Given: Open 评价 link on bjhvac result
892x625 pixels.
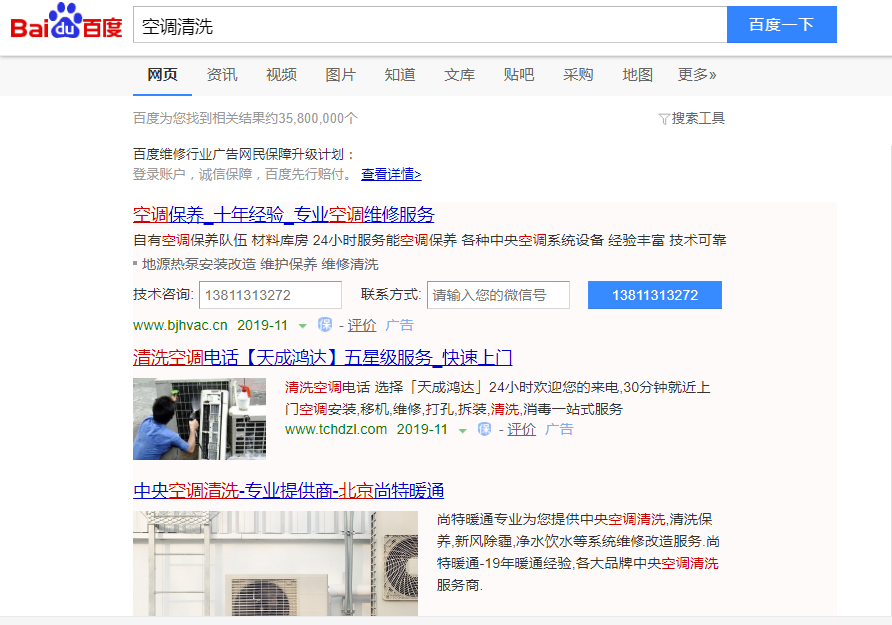Looking at the screenshot, I should pos(362,325).
